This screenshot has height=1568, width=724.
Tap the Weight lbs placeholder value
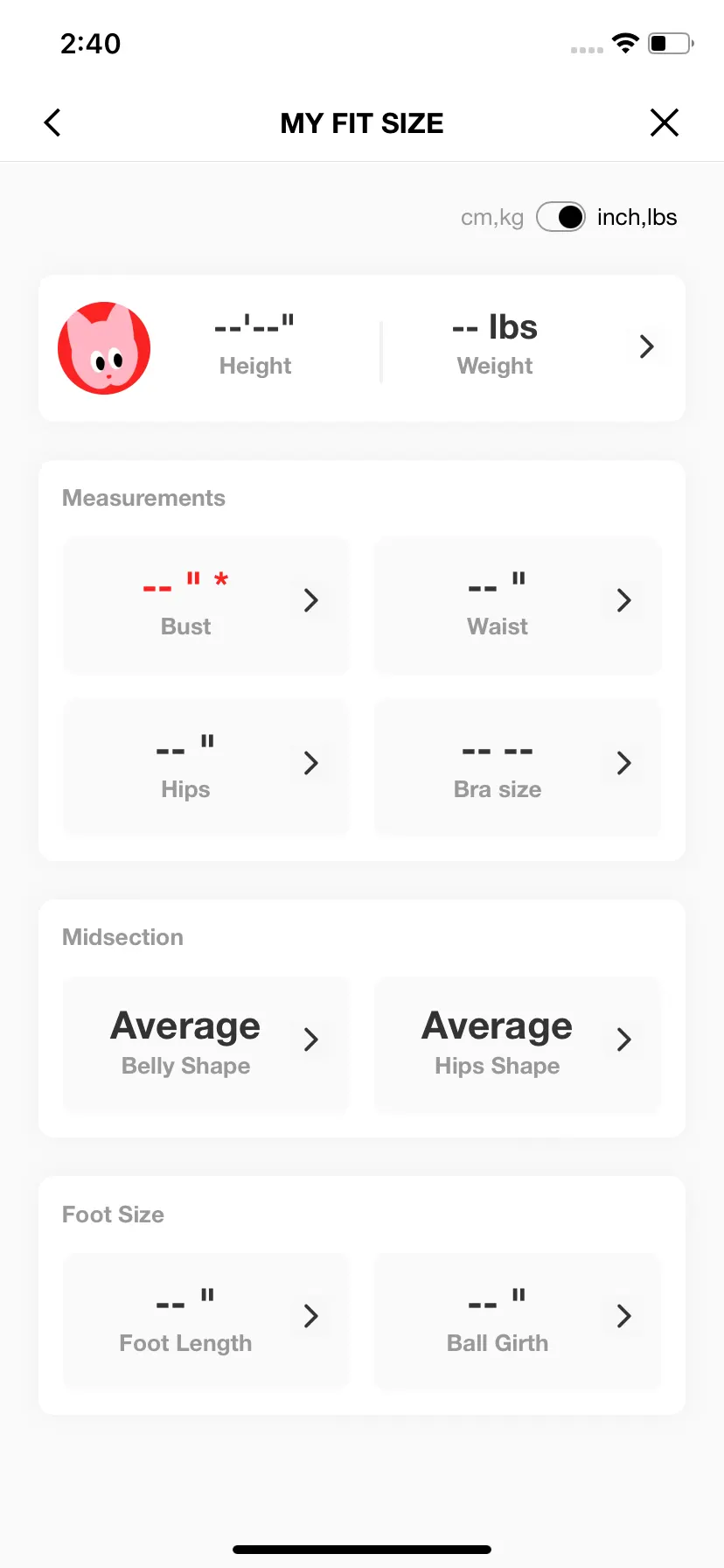pyautogui.click(x=495, y=327)
